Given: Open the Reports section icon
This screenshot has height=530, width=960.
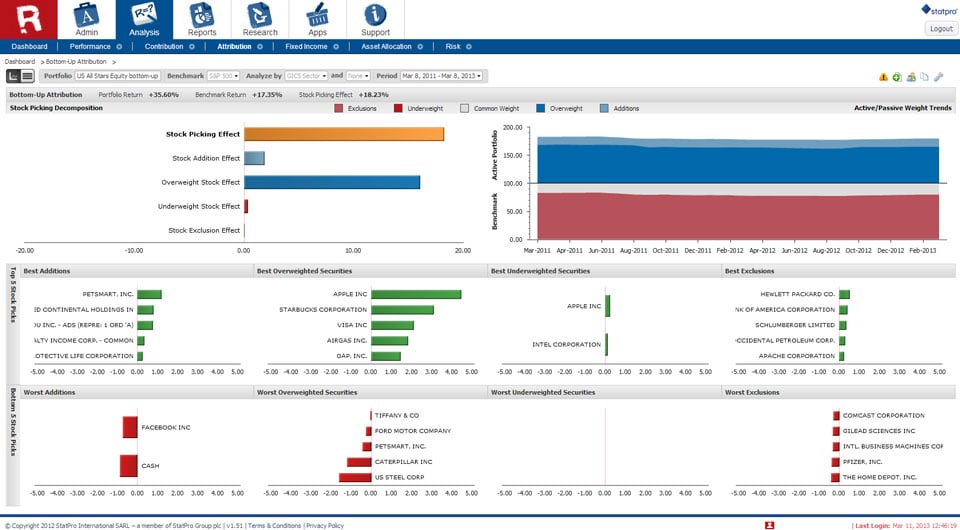Looking at the screenshot, I should click(x=202, y=15).
